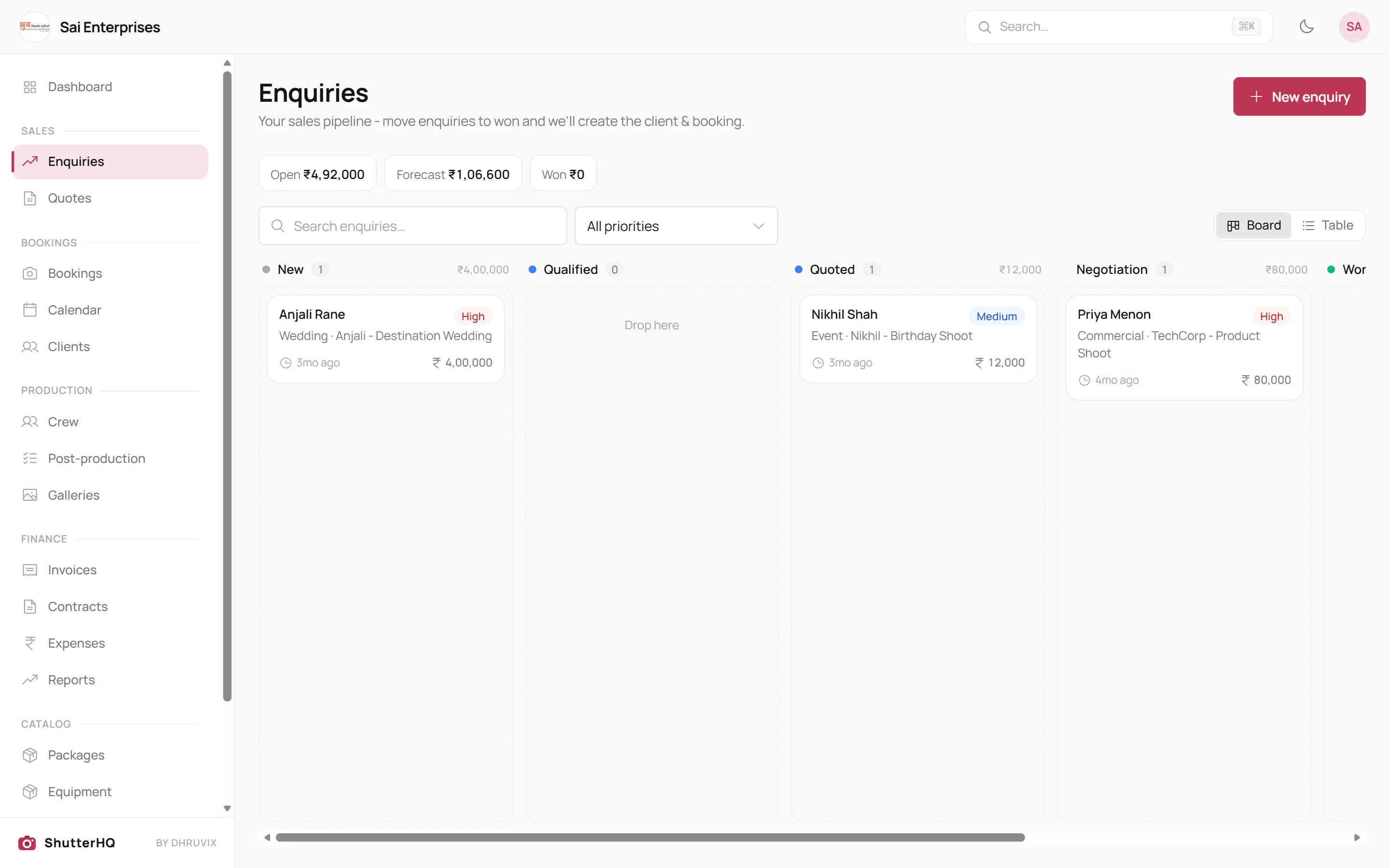Click the Post-production checklist icon

click(30, 458)
